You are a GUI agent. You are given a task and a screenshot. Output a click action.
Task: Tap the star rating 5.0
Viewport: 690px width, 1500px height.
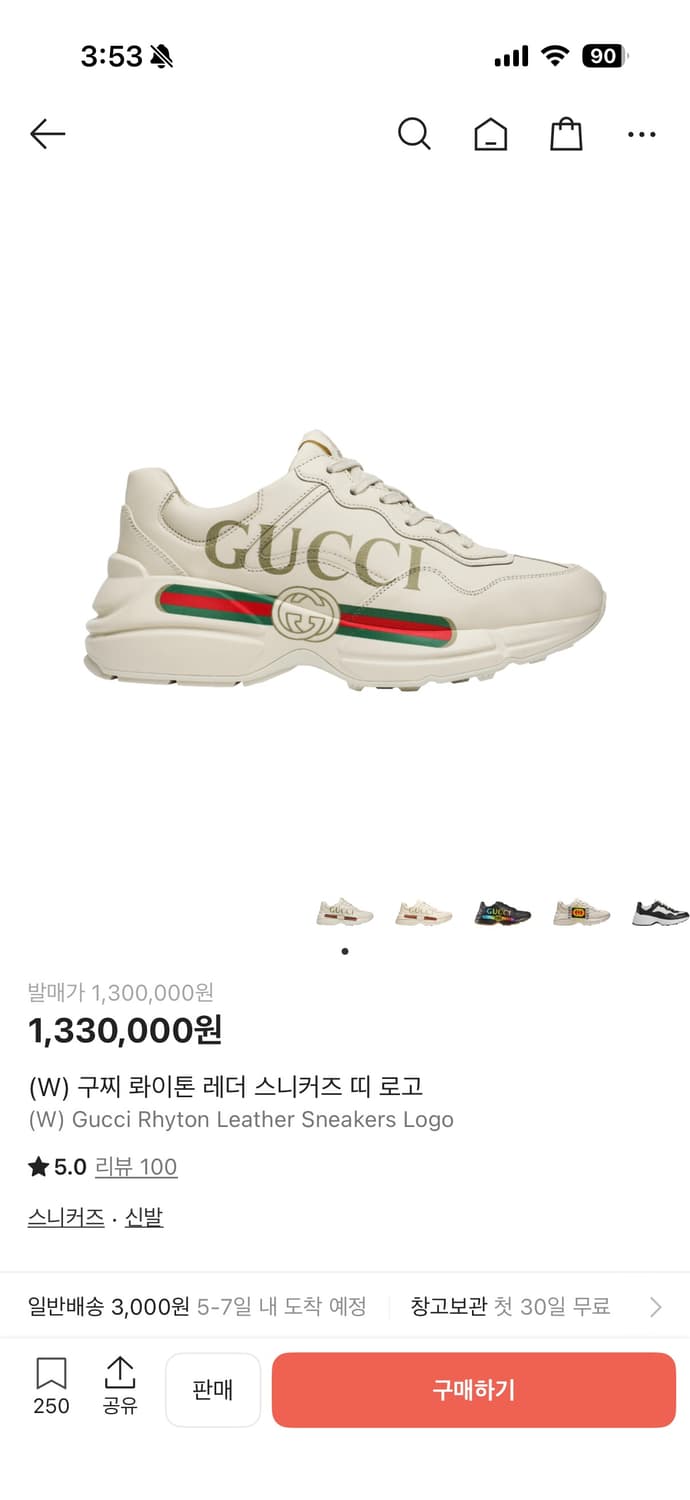click(58, 1167)
